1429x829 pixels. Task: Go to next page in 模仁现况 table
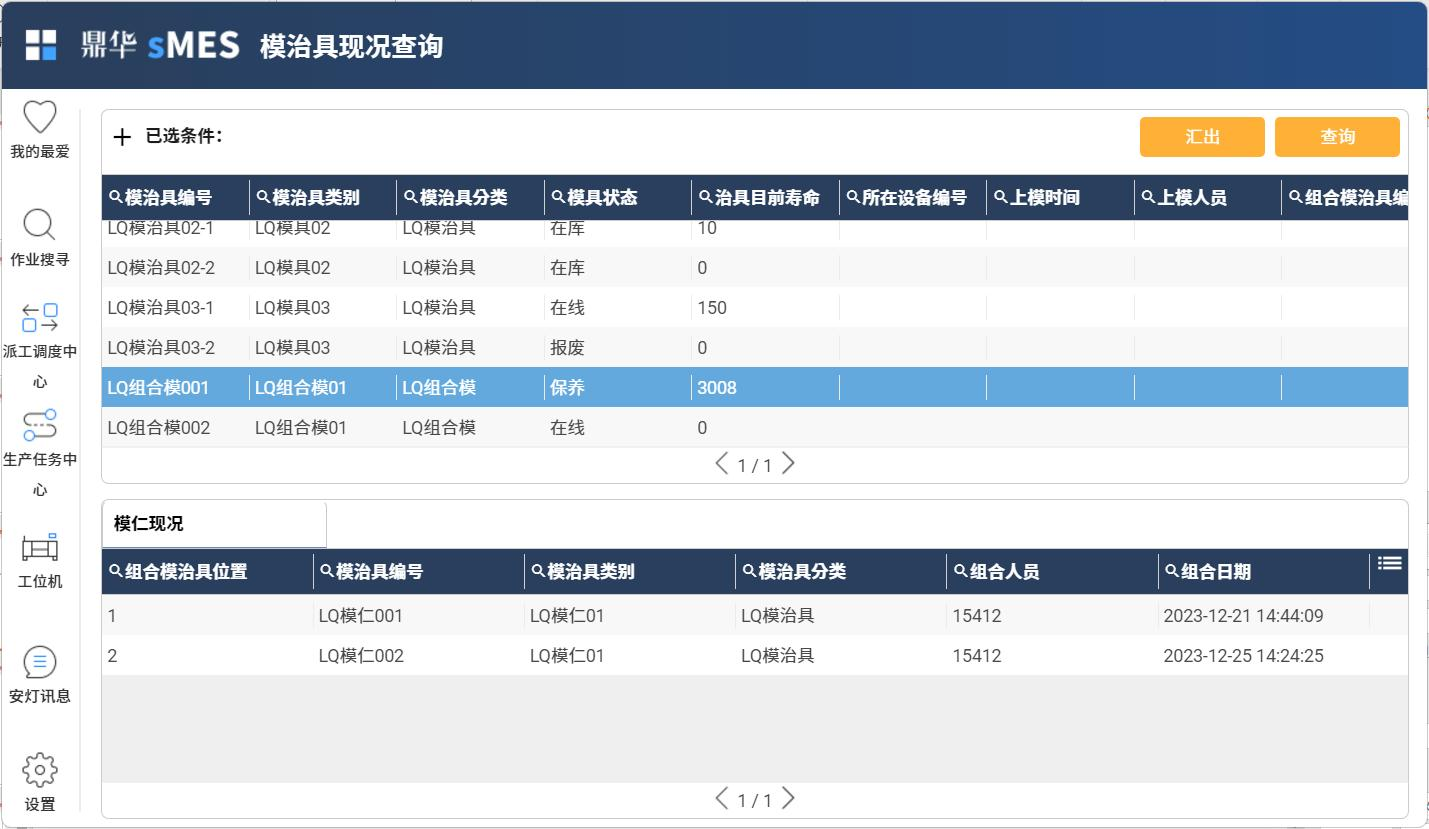click(788, 798)
